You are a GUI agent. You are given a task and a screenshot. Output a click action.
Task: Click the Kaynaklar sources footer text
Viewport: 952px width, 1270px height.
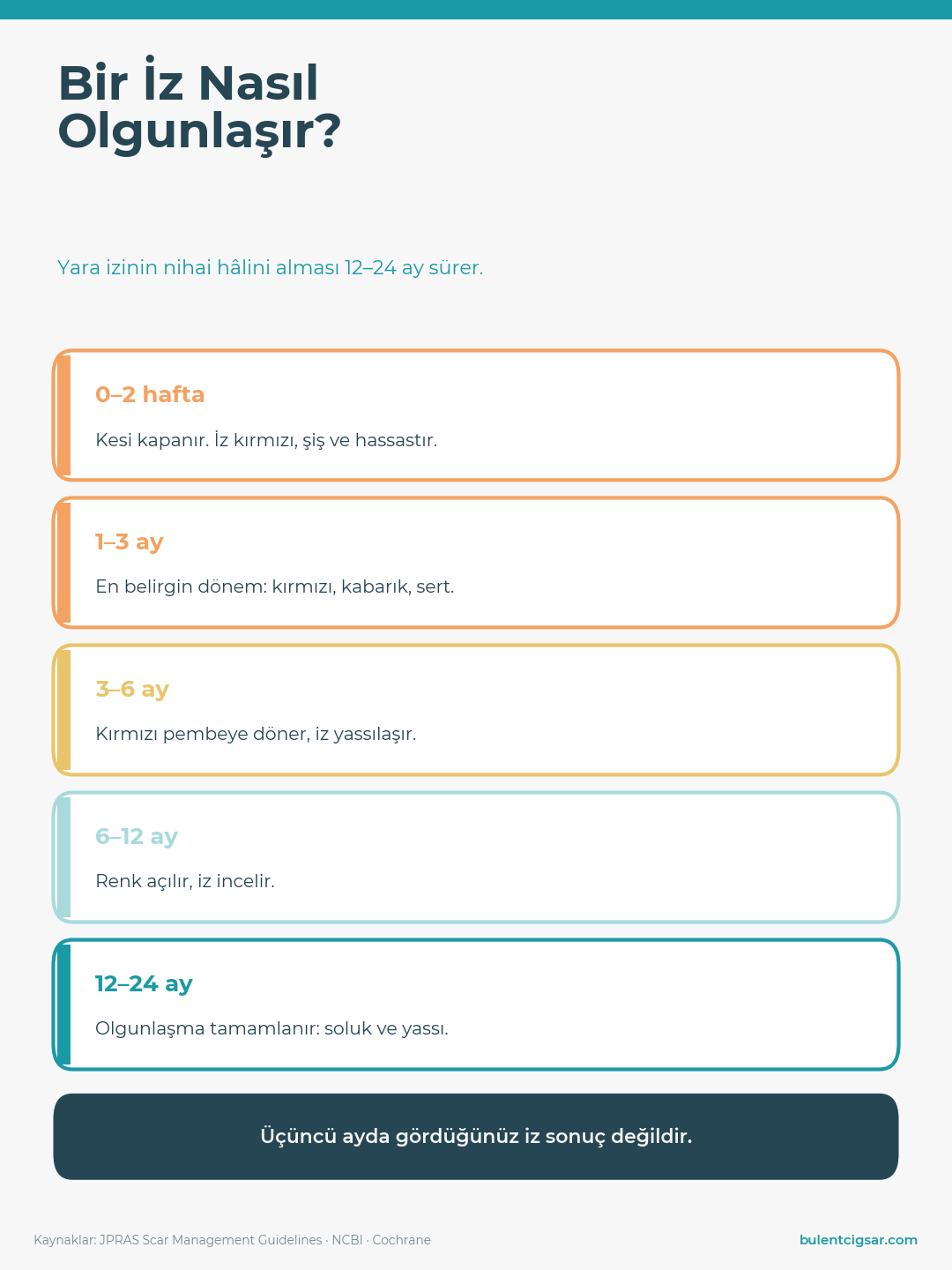pyautogui.click(x=233, y=1240)
